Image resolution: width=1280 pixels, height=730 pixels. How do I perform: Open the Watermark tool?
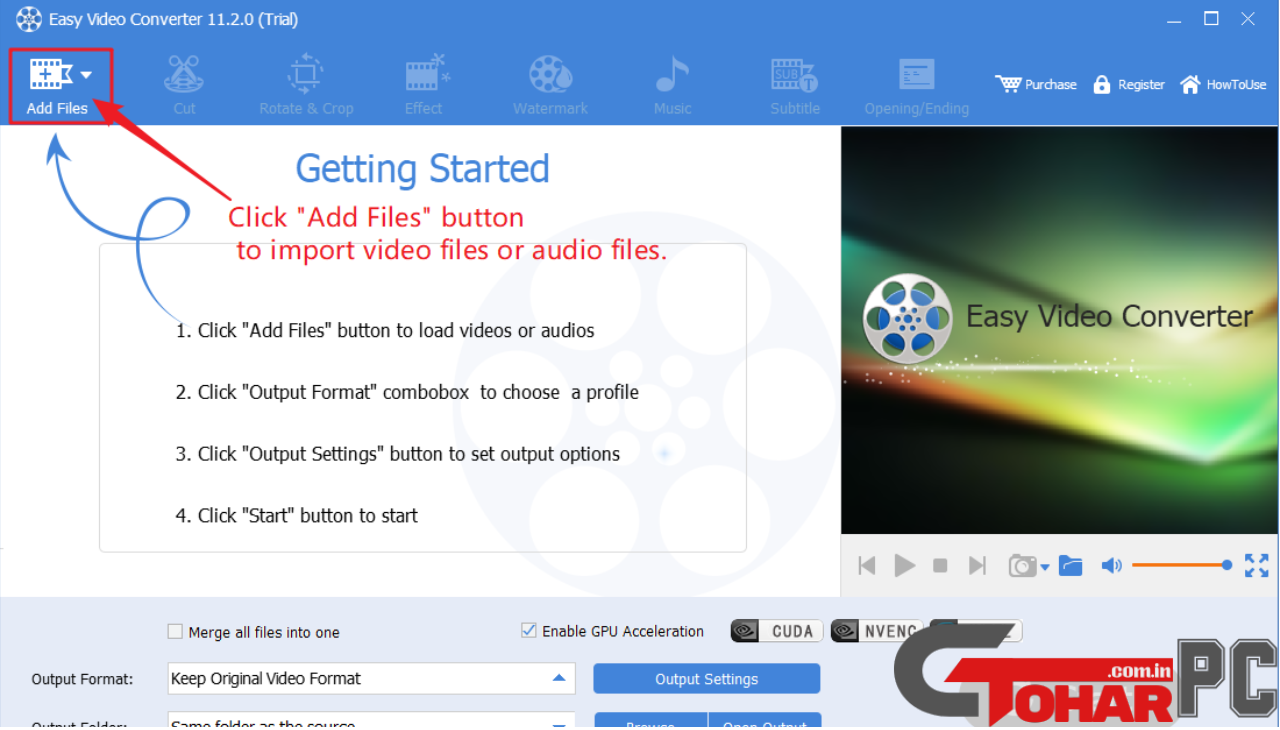coord(550,85)
